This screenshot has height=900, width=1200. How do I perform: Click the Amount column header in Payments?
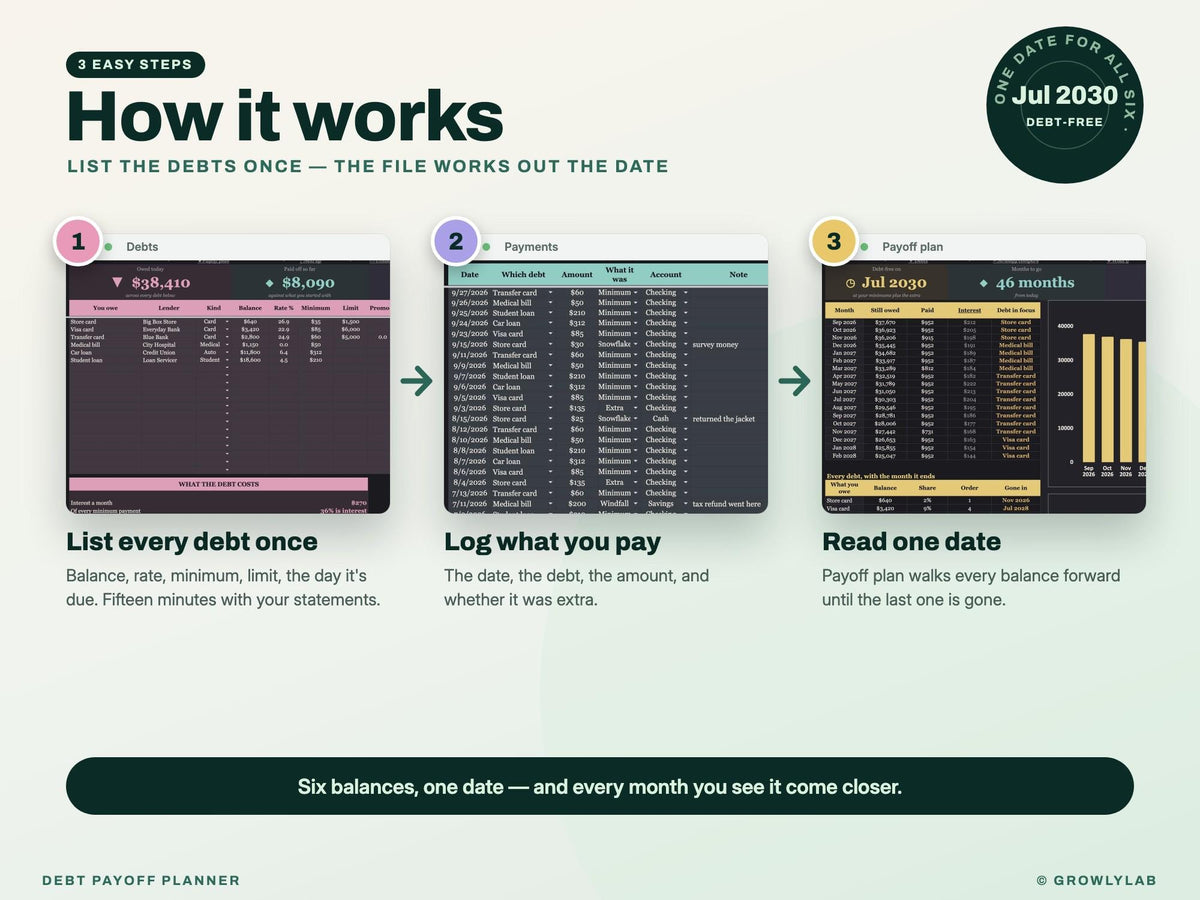tap(577, 274)
